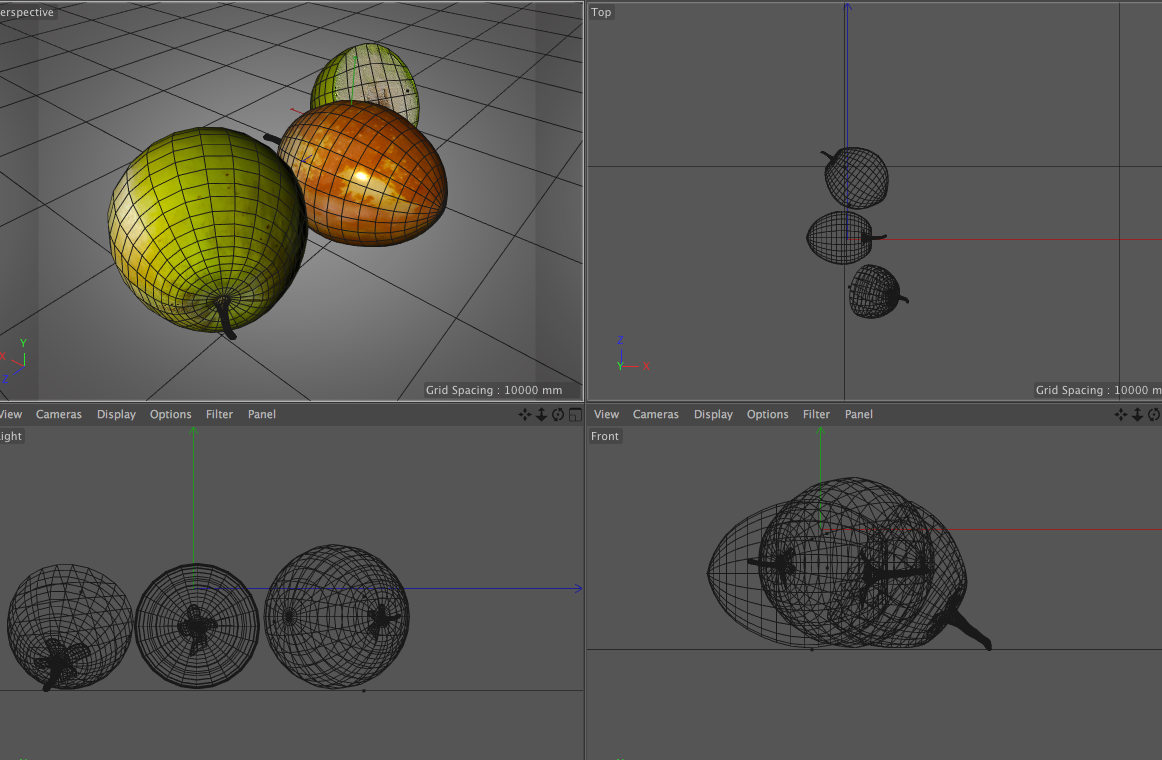
Task: Open the Filter menu of the Right viewport
Action: [x=219, y=414]
